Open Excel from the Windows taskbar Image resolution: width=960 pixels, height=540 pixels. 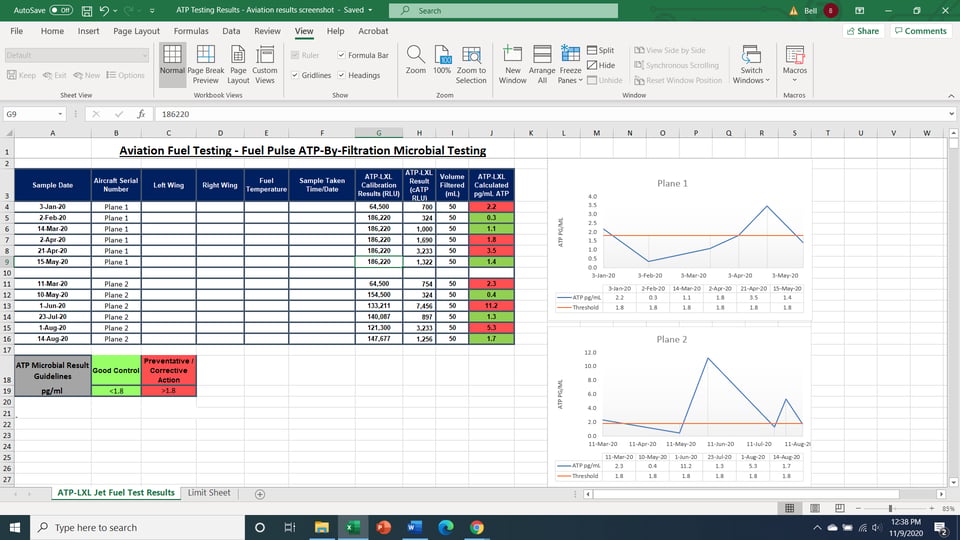pos(353,527)
